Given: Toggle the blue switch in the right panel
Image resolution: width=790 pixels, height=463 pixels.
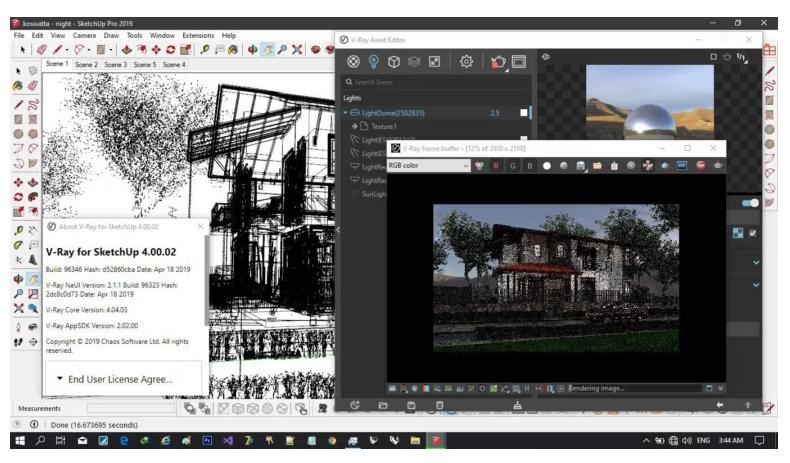Looking at the screenshot, I should pyautogui.click(x=750, y=203).
